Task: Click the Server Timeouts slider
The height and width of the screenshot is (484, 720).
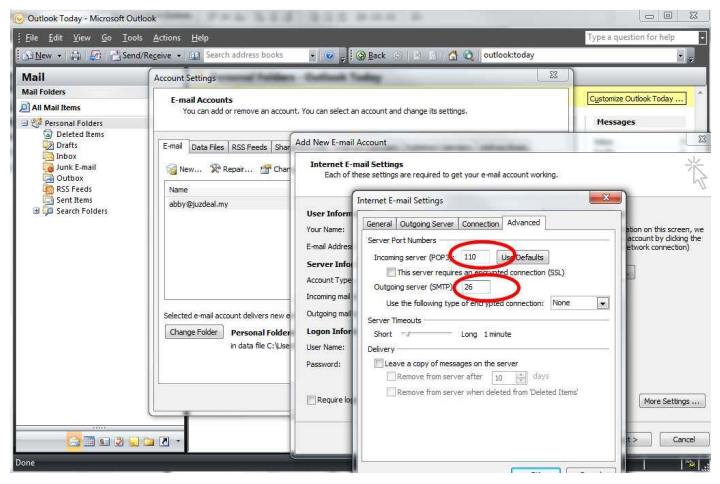Action: [x=427, y=334]
